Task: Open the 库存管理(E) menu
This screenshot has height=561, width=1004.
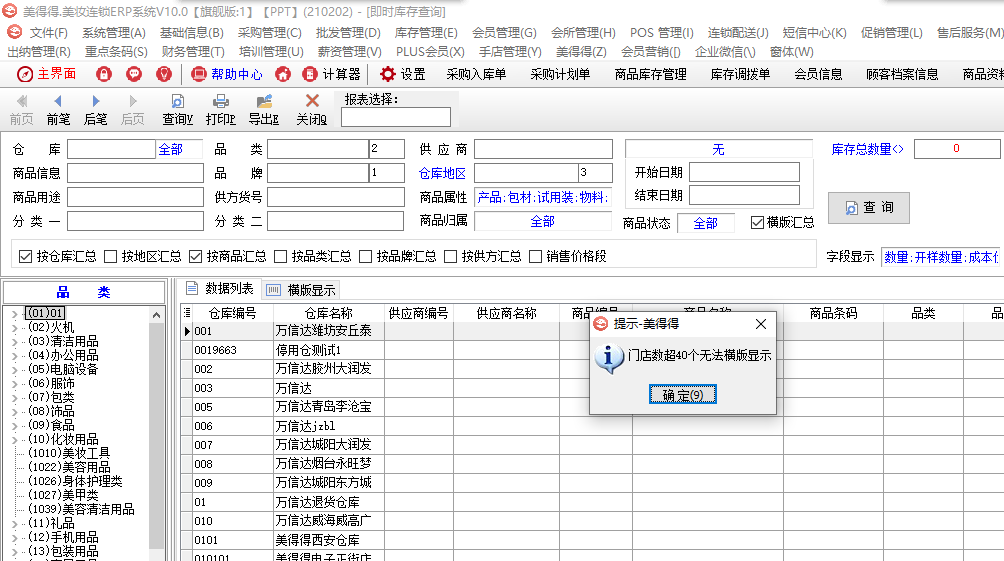Action: tap(426, 33)
